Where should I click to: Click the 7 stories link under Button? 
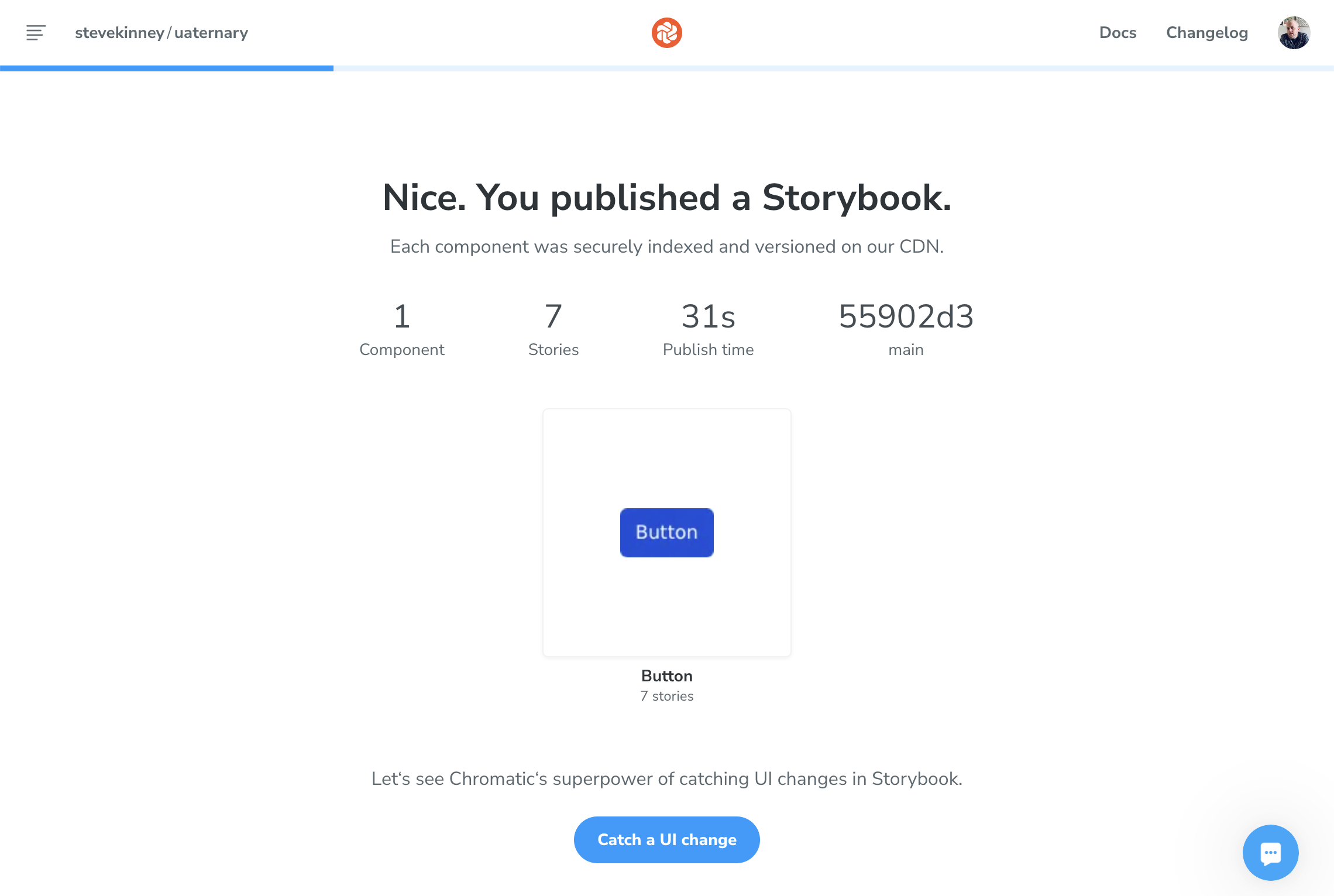coord(666,696)
